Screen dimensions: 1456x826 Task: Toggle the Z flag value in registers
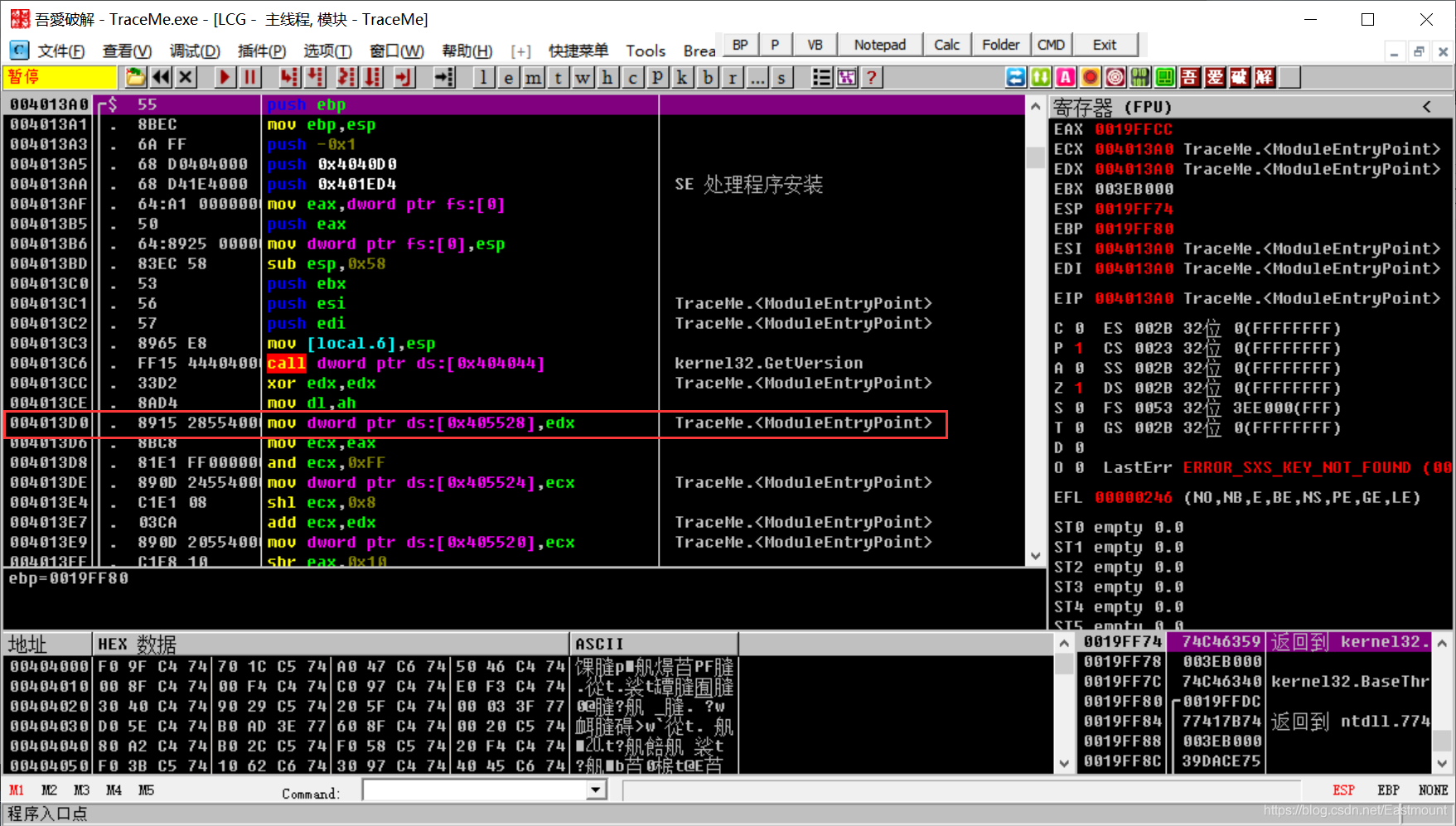(x=1079, y=388)
